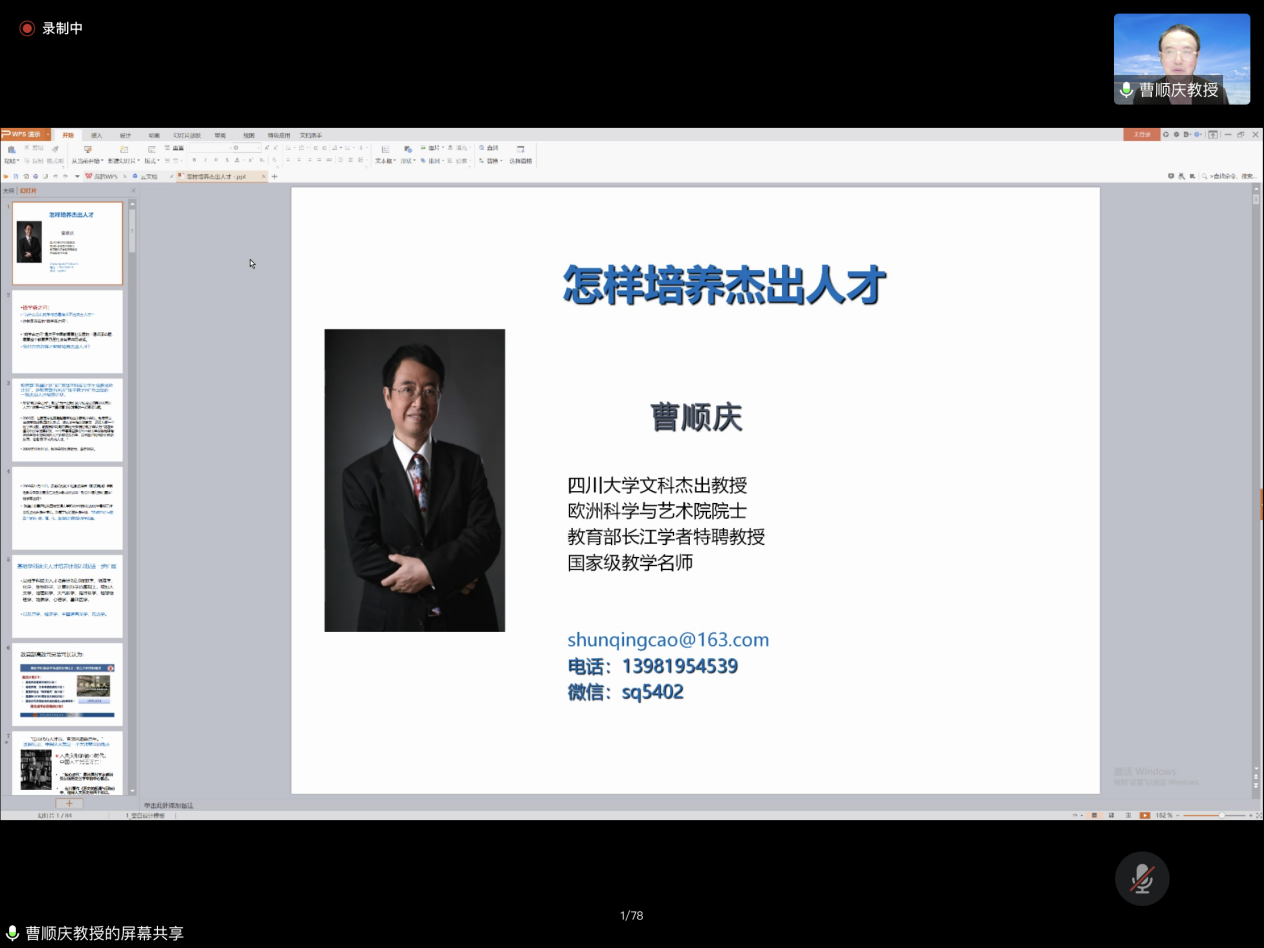The image size is (1264, 948).
Task: Unmute the microphone with the round mic button
Action: coord(1142,878)
